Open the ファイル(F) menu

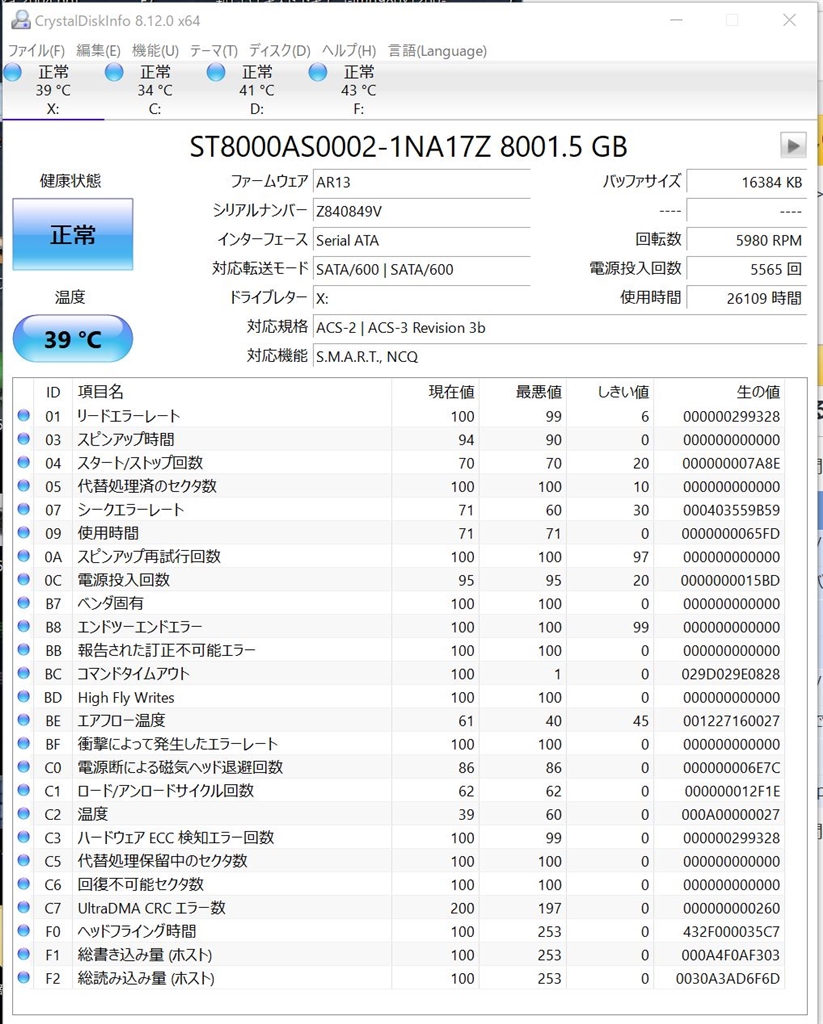37,50
